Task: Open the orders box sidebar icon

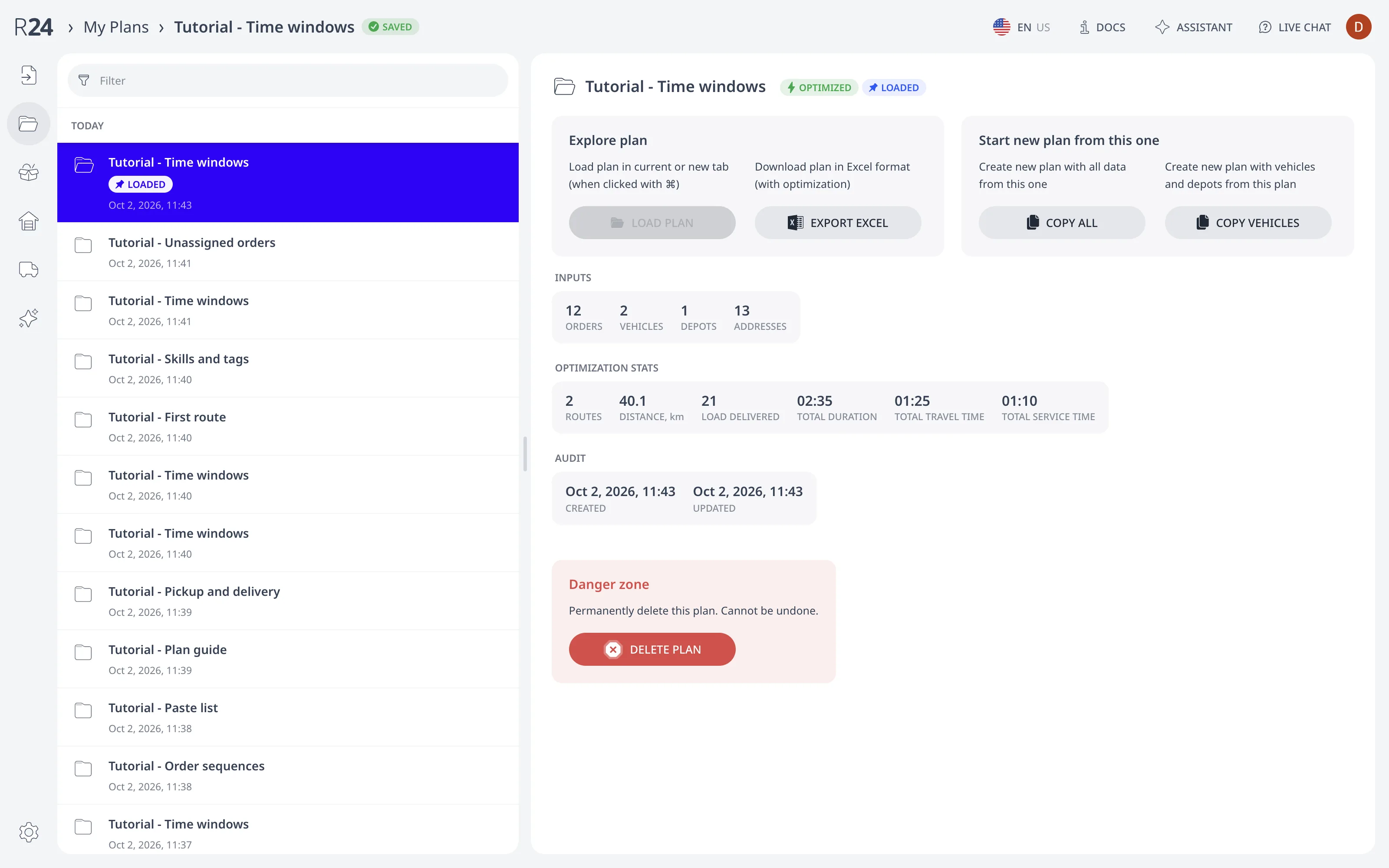Action: (x=29, y=172)
